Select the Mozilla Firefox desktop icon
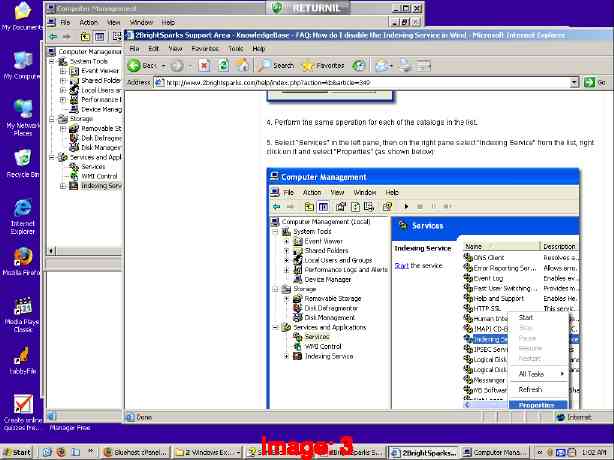 pos(22,261)
